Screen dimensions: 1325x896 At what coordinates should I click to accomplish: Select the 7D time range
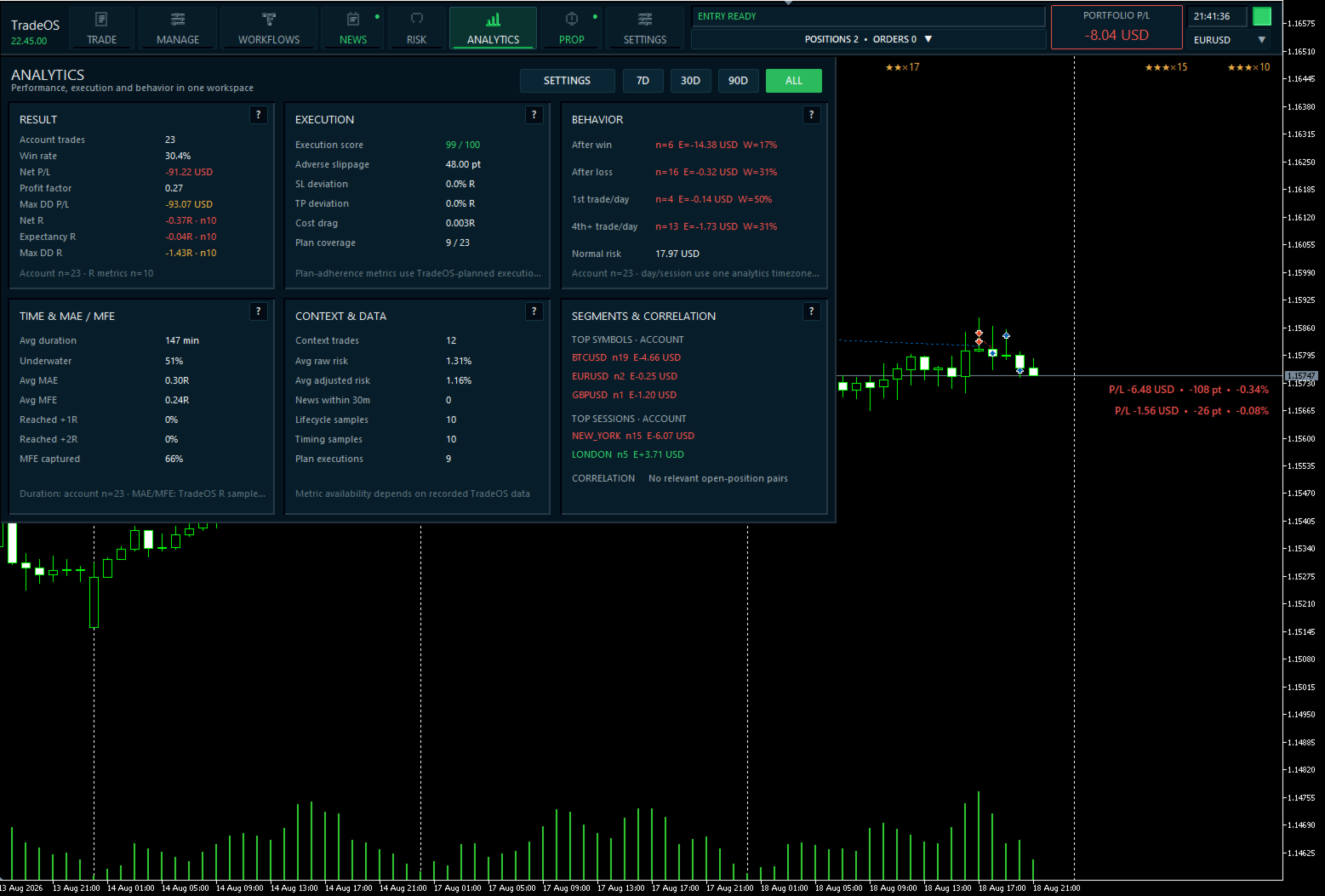click(x=643, y=81)
